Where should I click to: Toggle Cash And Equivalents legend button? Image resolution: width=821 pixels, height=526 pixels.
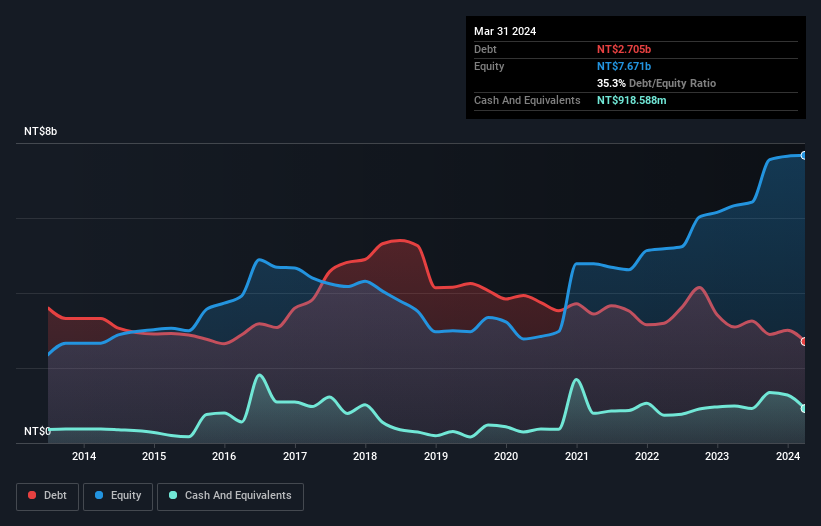pos(230,496)
